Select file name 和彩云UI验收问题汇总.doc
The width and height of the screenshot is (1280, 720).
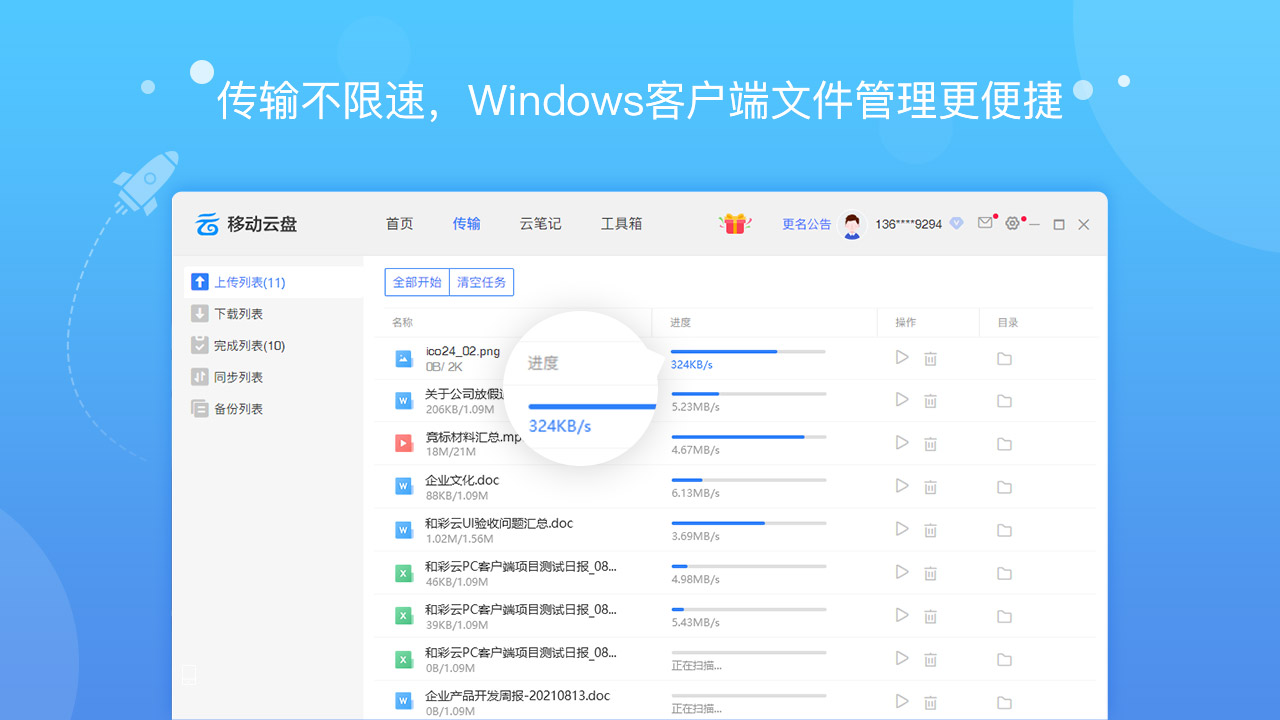(x=499, y=523)
